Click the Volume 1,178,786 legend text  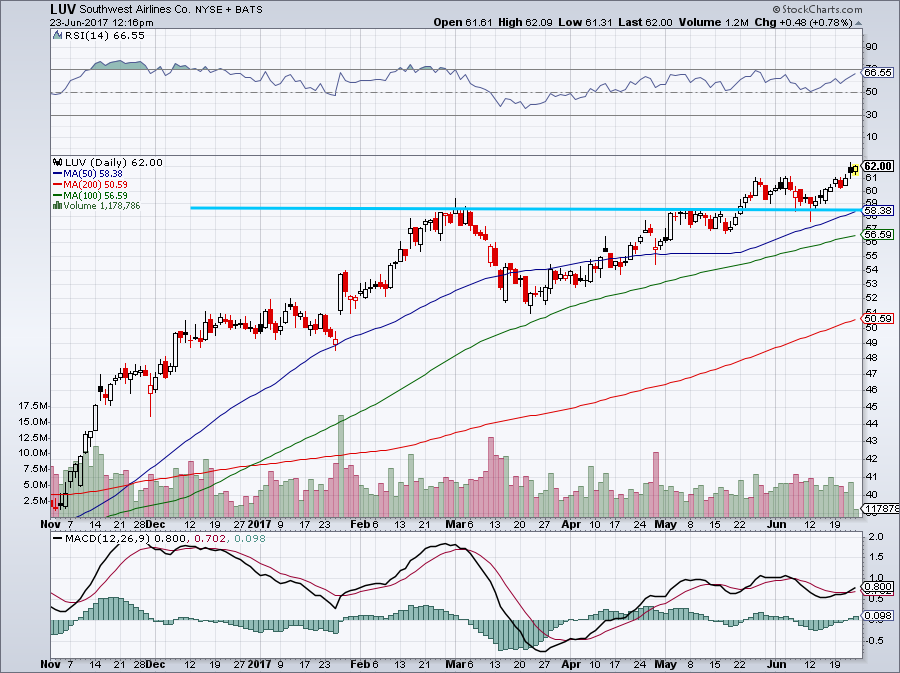[102, 205]
